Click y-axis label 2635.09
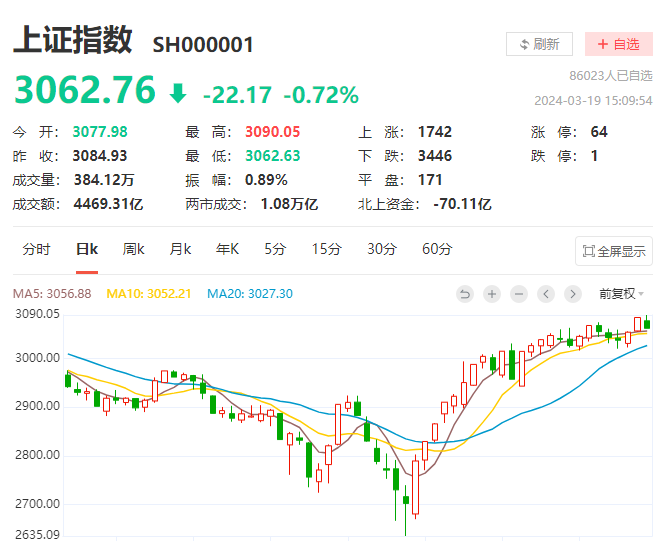670x552 pixels. pos(38,535)
